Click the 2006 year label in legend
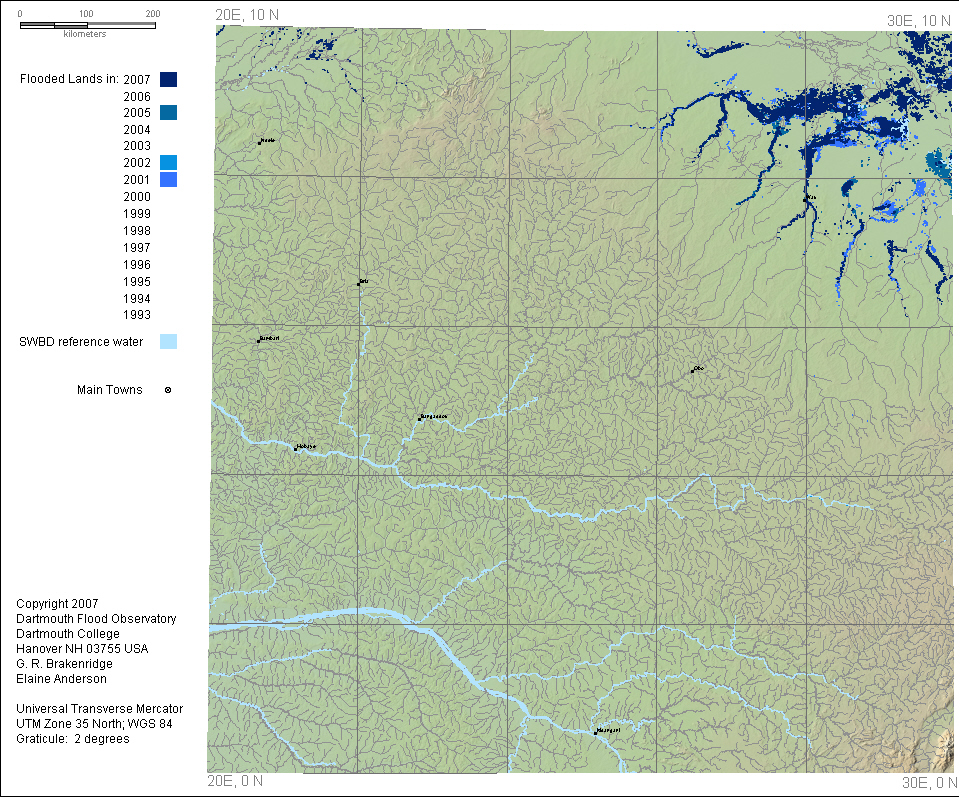 pos(136,96)
